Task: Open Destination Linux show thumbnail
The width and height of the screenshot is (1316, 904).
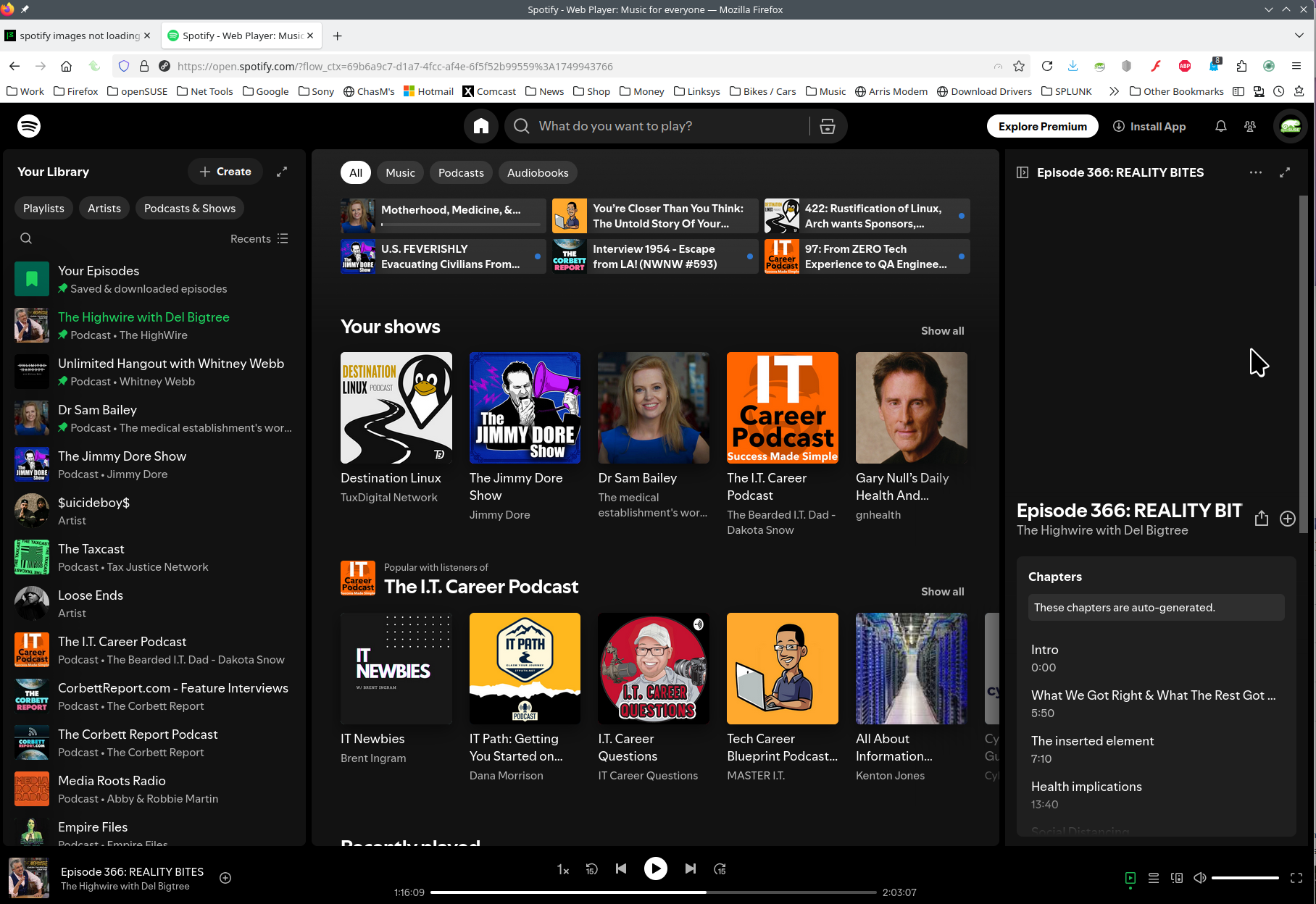Action: point(396,408)
